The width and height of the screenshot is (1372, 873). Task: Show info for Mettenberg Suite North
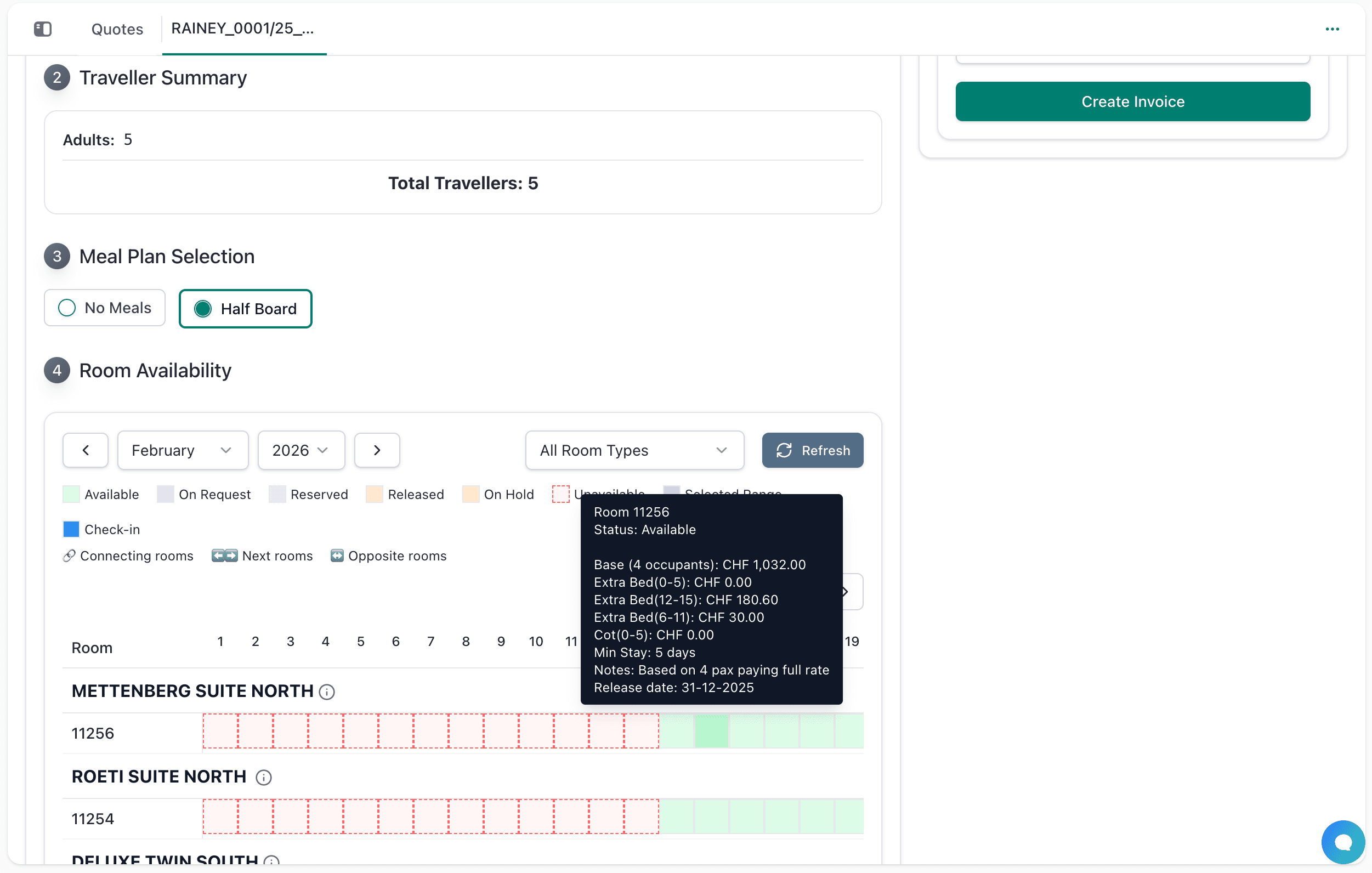(326, 692)
